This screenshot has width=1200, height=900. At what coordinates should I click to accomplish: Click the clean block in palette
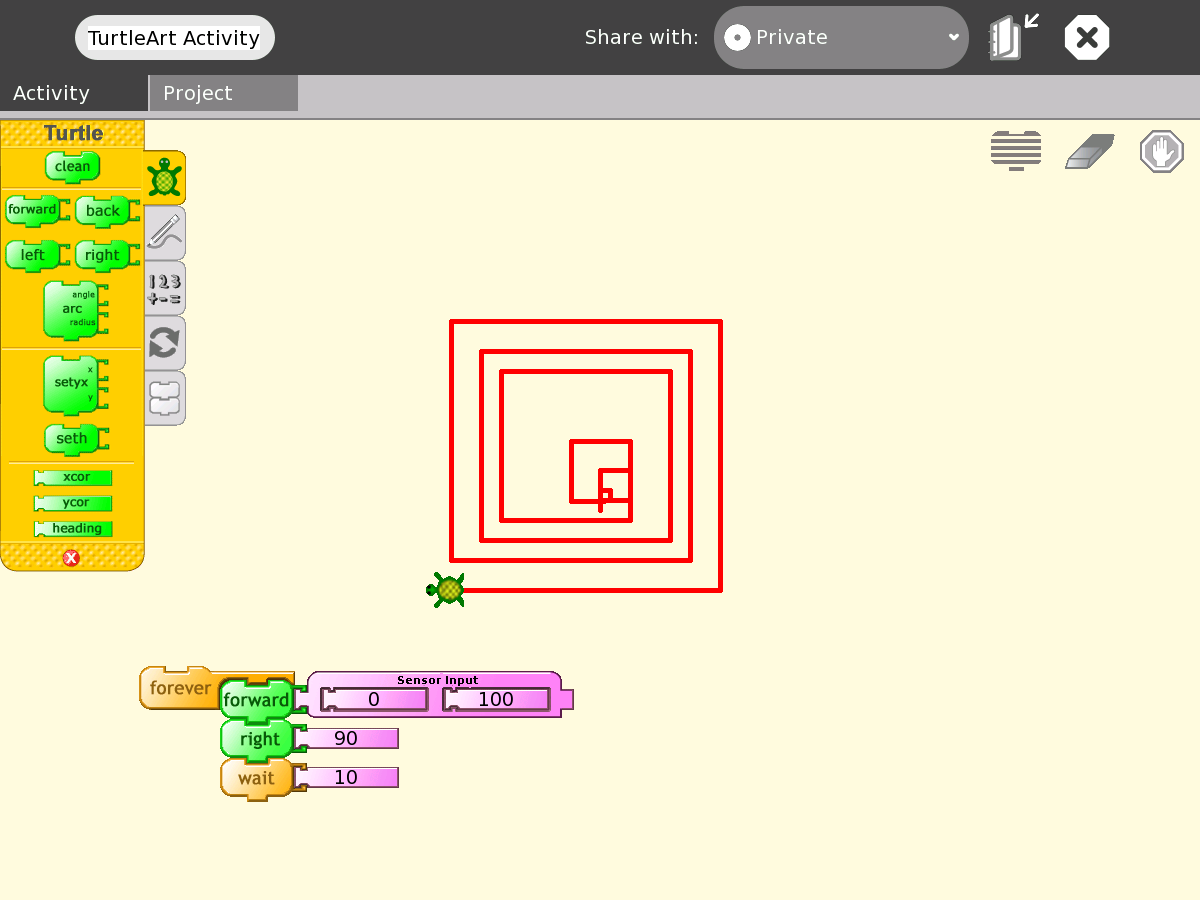tap(72, 166)
